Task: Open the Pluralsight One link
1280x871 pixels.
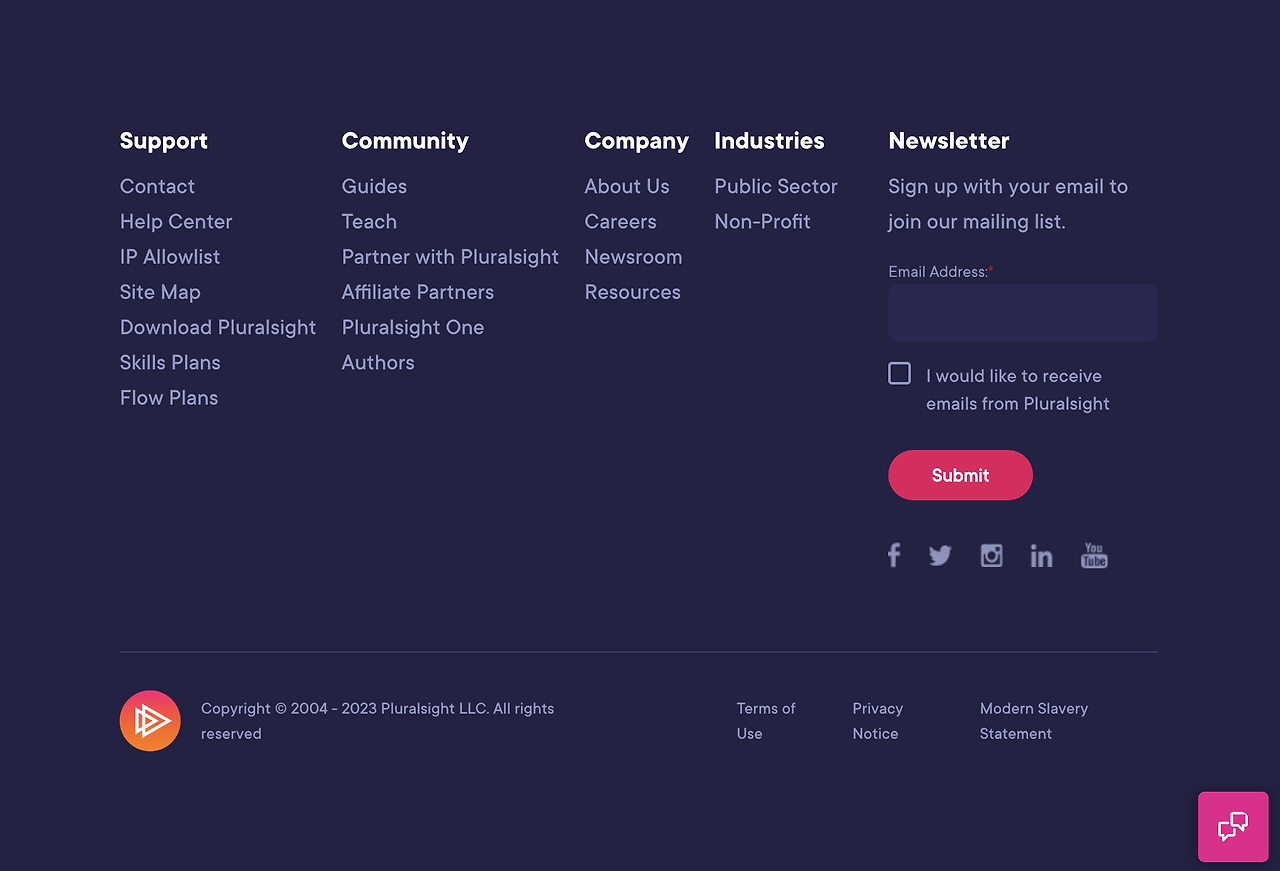Action: tap(413, 327)
